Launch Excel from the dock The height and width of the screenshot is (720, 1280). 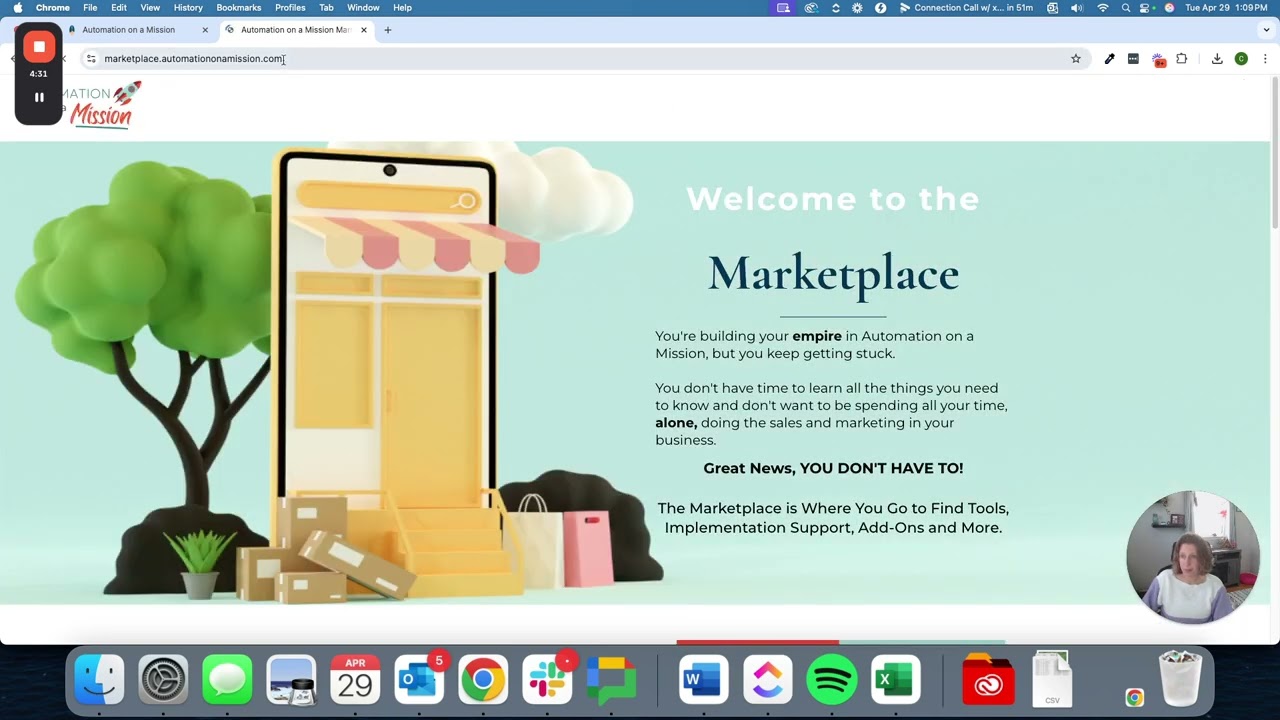pyautogui.click(x=895, y=680)
